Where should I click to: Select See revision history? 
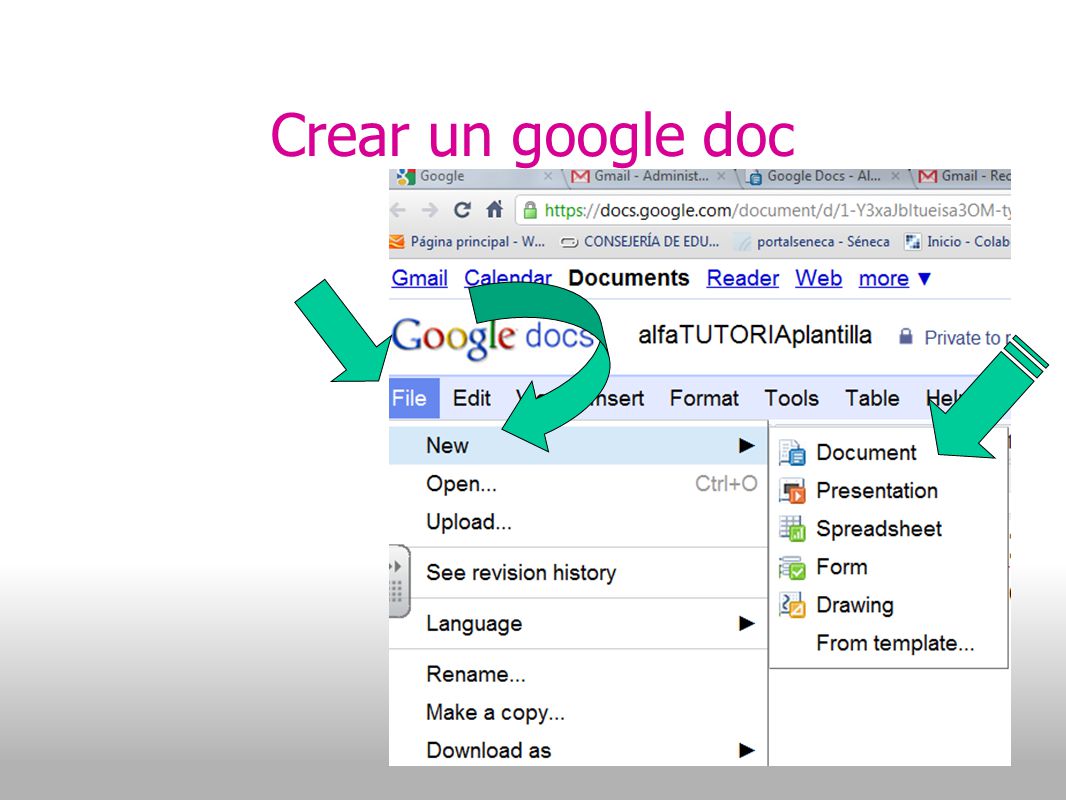578,573
